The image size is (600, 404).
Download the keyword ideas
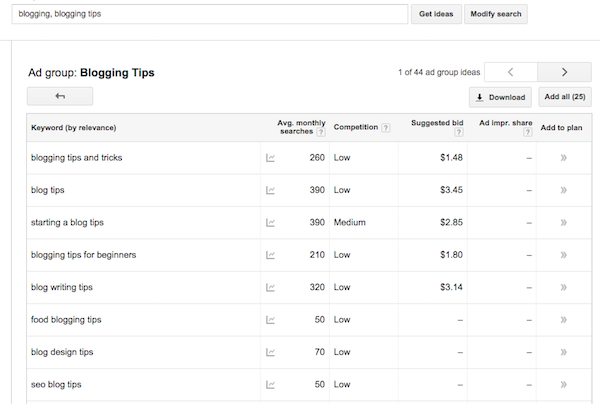(x=500, y=97)
